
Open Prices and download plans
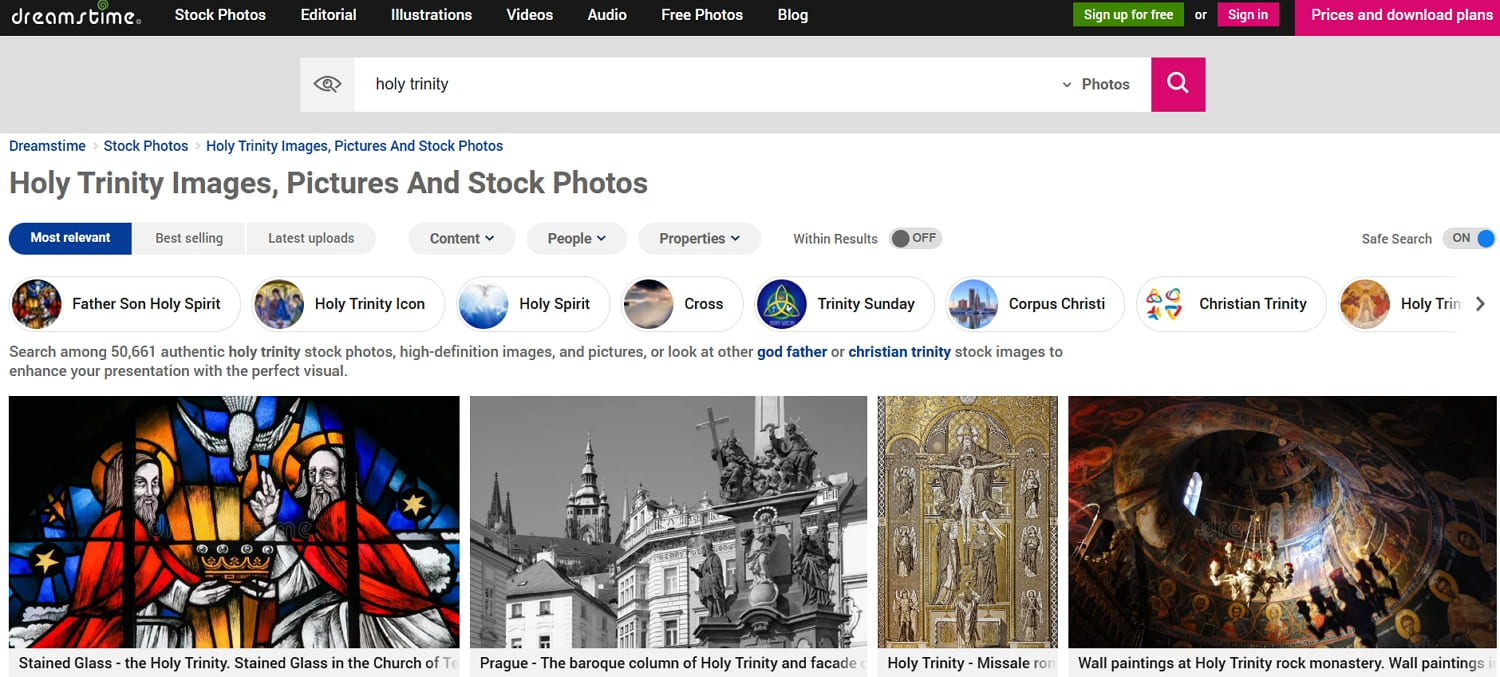pos(1397,17)
